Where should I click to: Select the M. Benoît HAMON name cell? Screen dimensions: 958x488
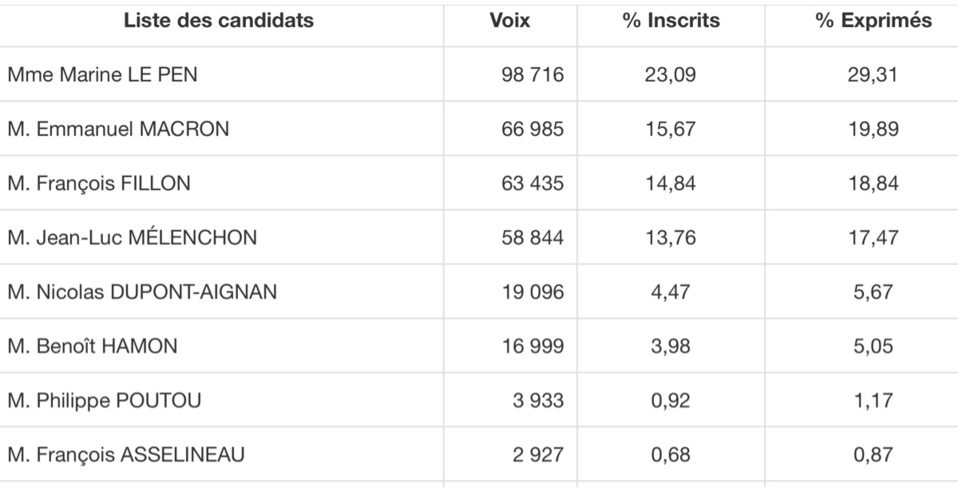tap(92, 346)
